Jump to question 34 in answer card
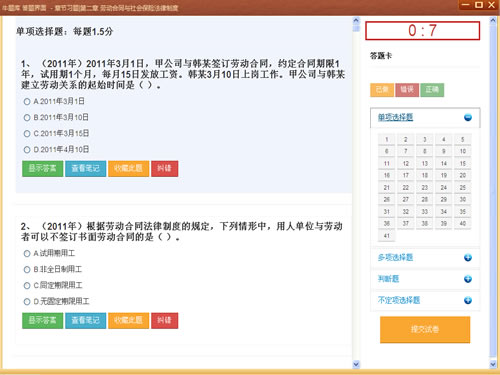500x375 pixels. click(x=444, y=211)
